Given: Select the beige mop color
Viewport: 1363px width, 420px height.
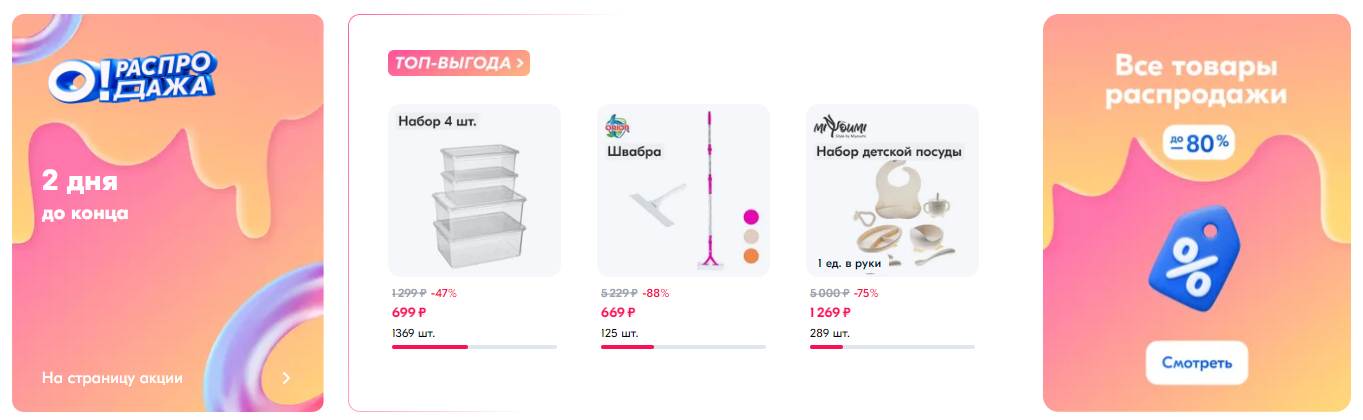Looking at the screenshot, I should 751,237.
